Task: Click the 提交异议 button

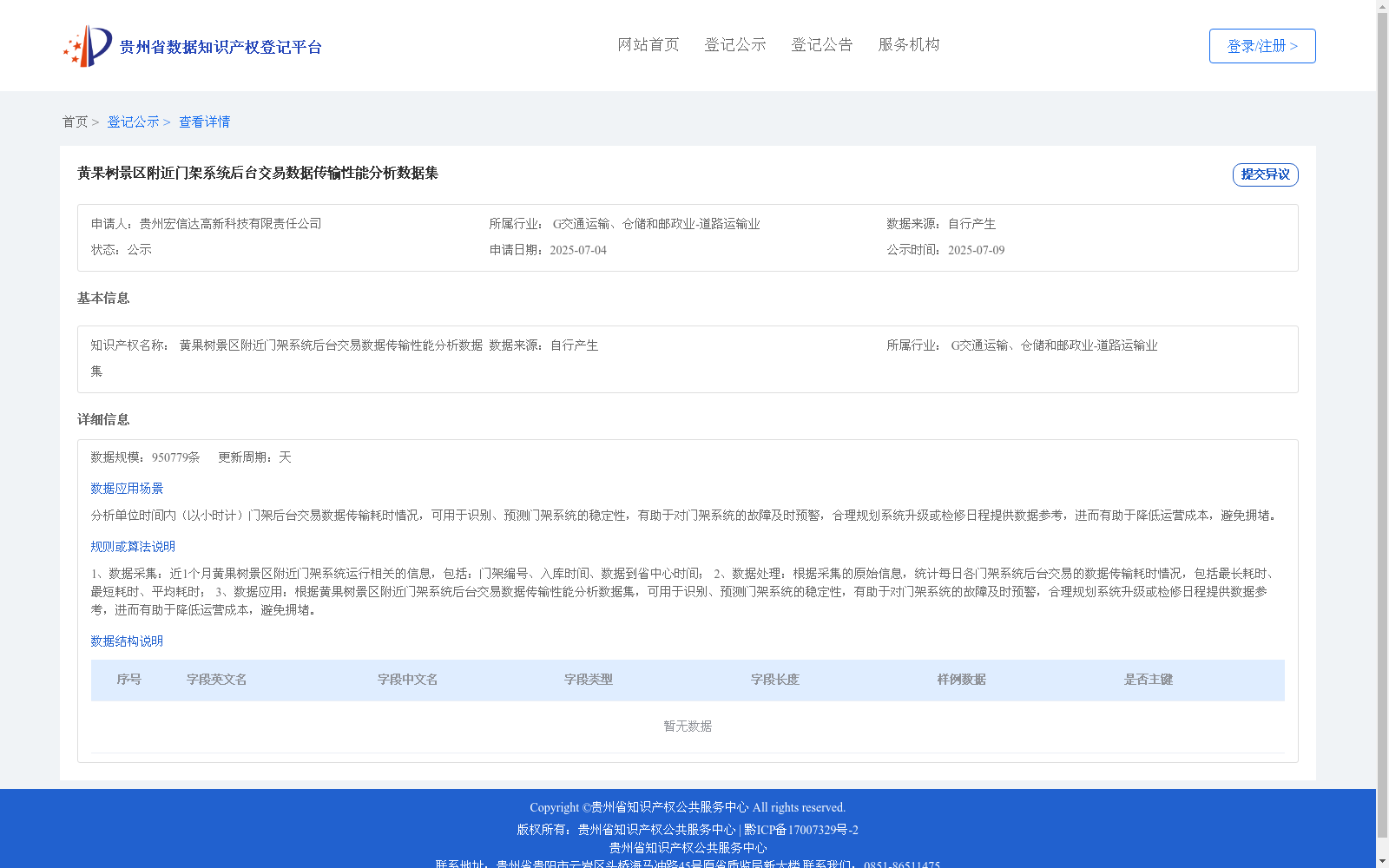Action: (1265, 174)
